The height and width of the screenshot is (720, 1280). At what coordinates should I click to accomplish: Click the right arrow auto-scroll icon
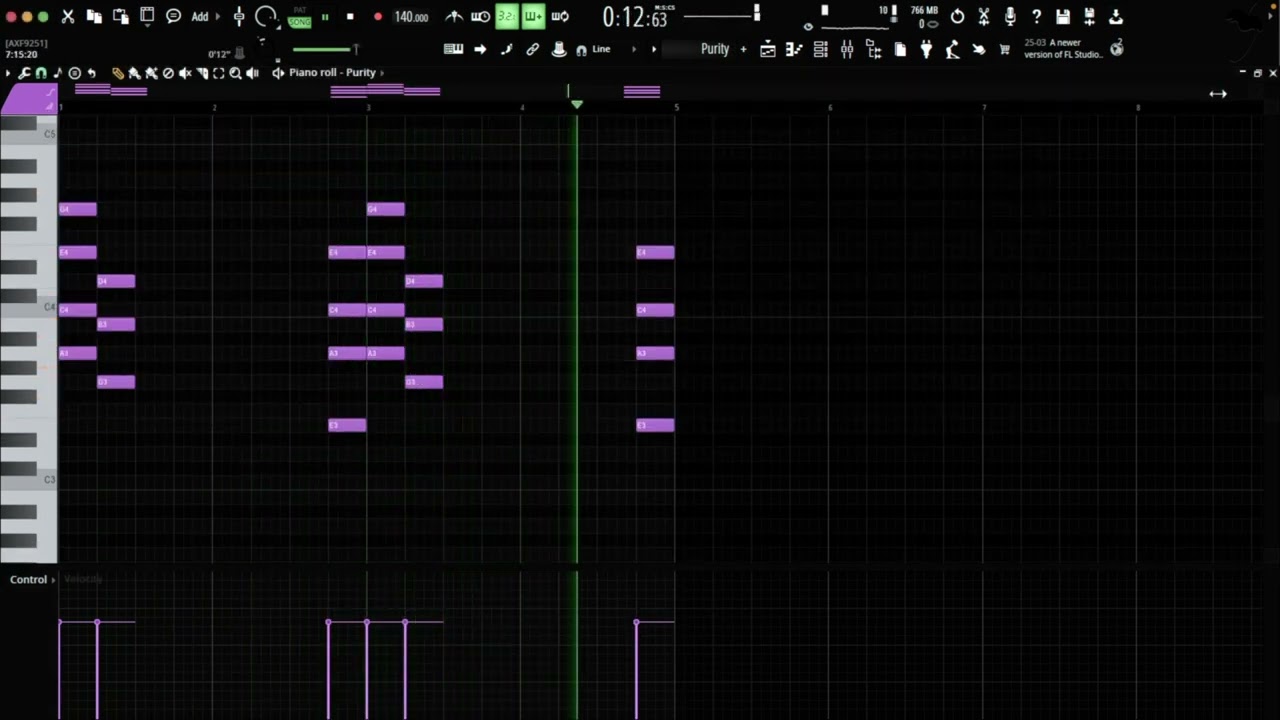click(480, 49)
